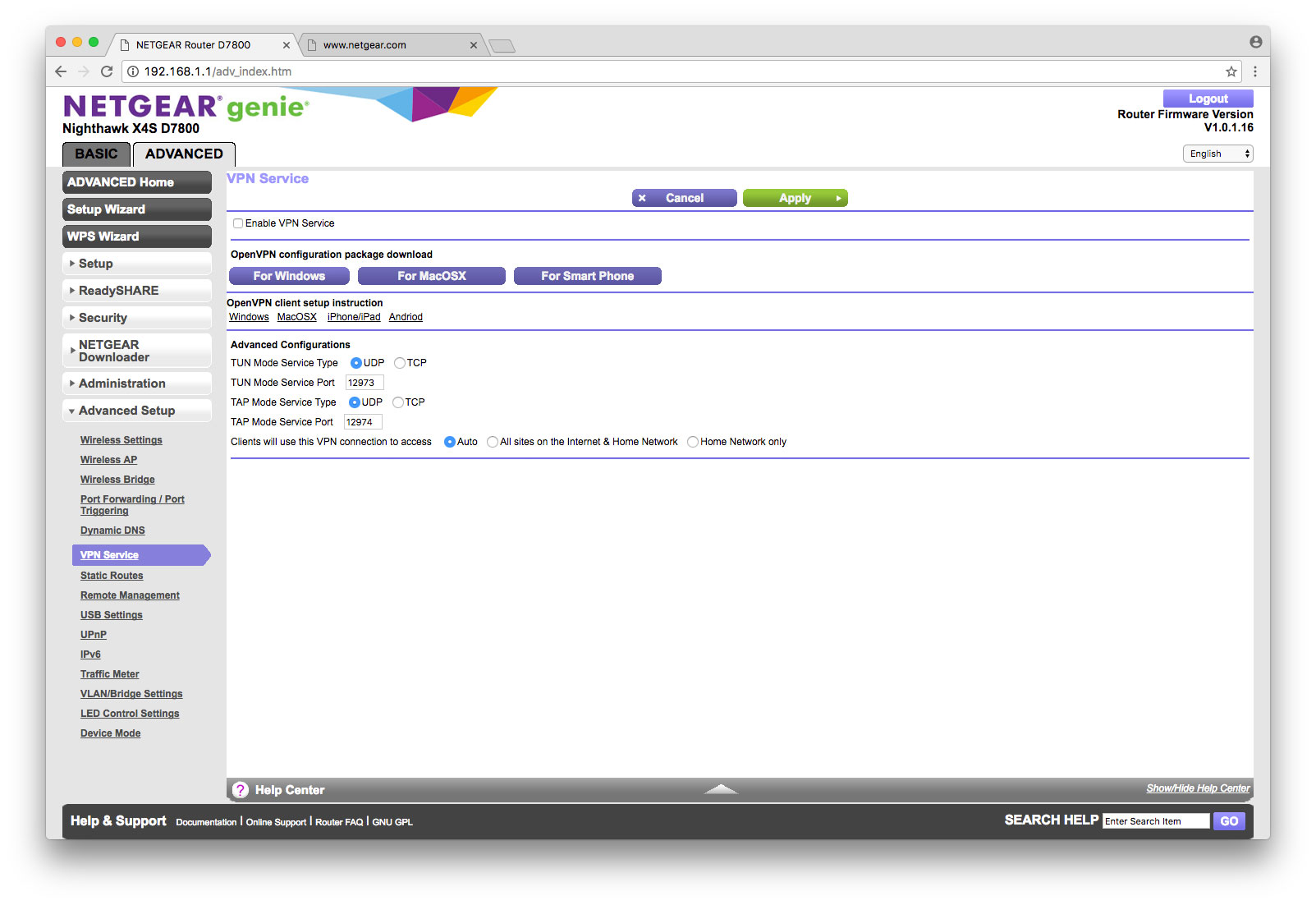
Task: Choose All sites on Internet & Home Network
Action: 493,442
